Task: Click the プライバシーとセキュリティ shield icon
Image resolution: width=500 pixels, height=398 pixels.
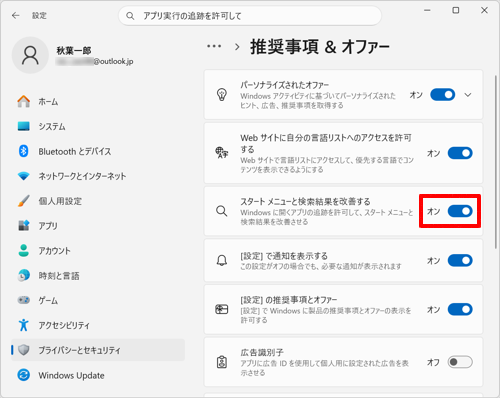Action: click(24, 350)
